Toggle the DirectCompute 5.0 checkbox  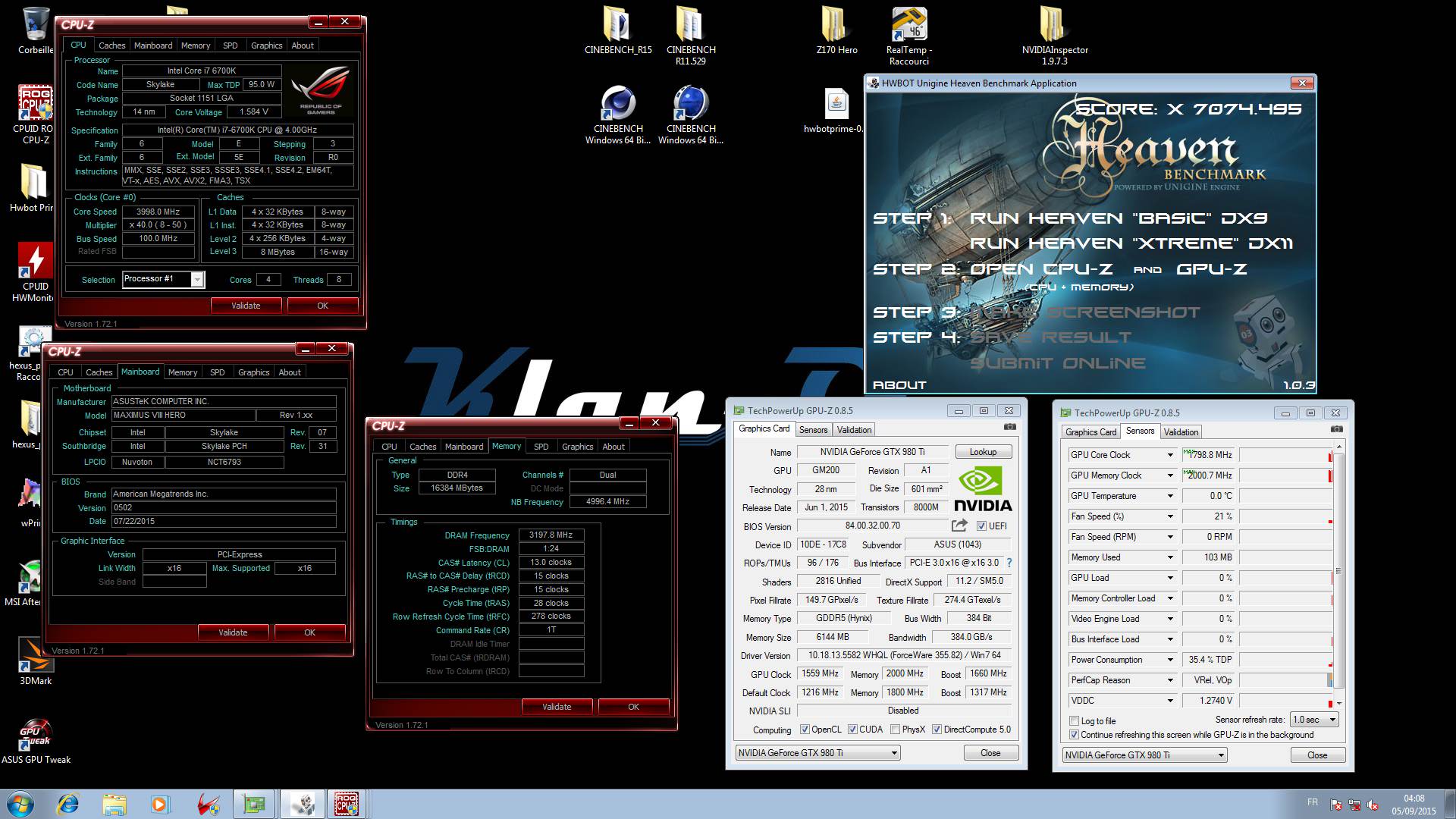point(937,730)
